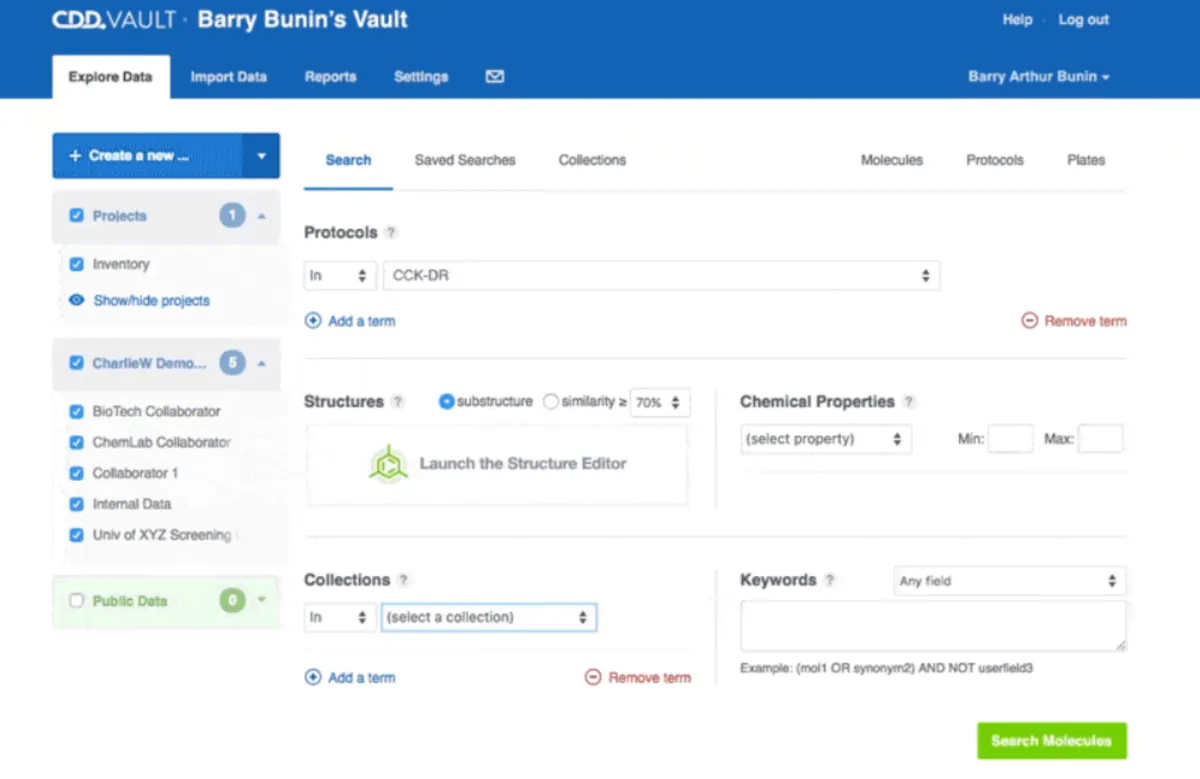Click the Structures help question mark icon
Screen dimensions: 1200x779
[397, 402]
